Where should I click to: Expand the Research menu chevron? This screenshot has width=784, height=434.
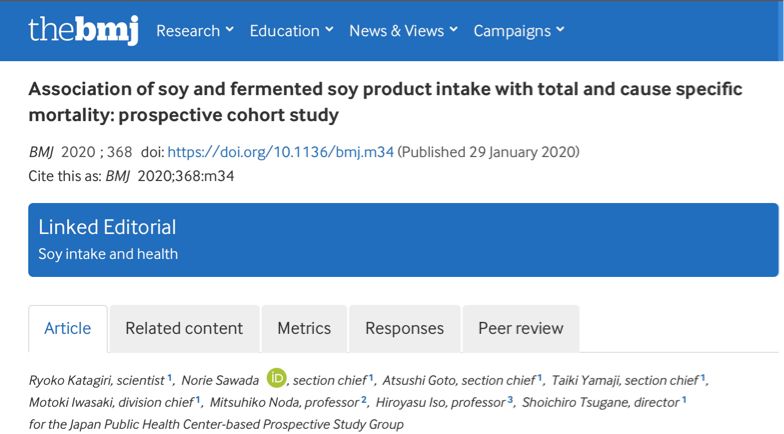[x=230, y=30]
